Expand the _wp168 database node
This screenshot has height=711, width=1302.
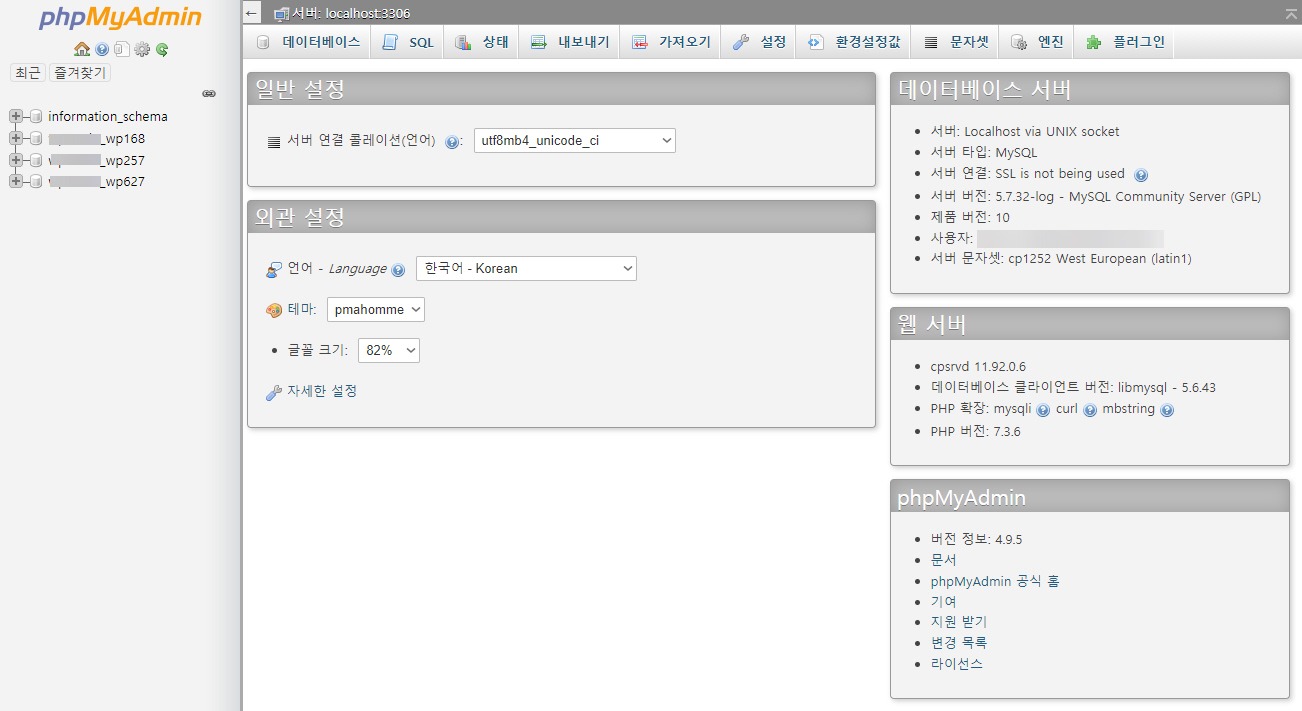click(15, 139)
